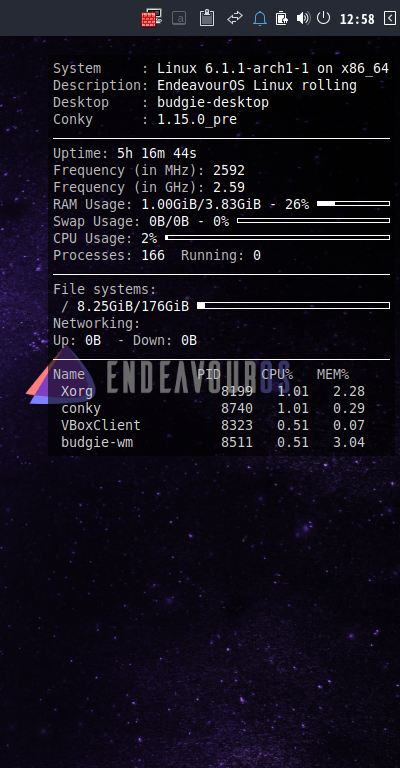Screen dimensions: 400x768
Task: Click the 'Up: 0B' network value
Action: click(x=77, y=341)
